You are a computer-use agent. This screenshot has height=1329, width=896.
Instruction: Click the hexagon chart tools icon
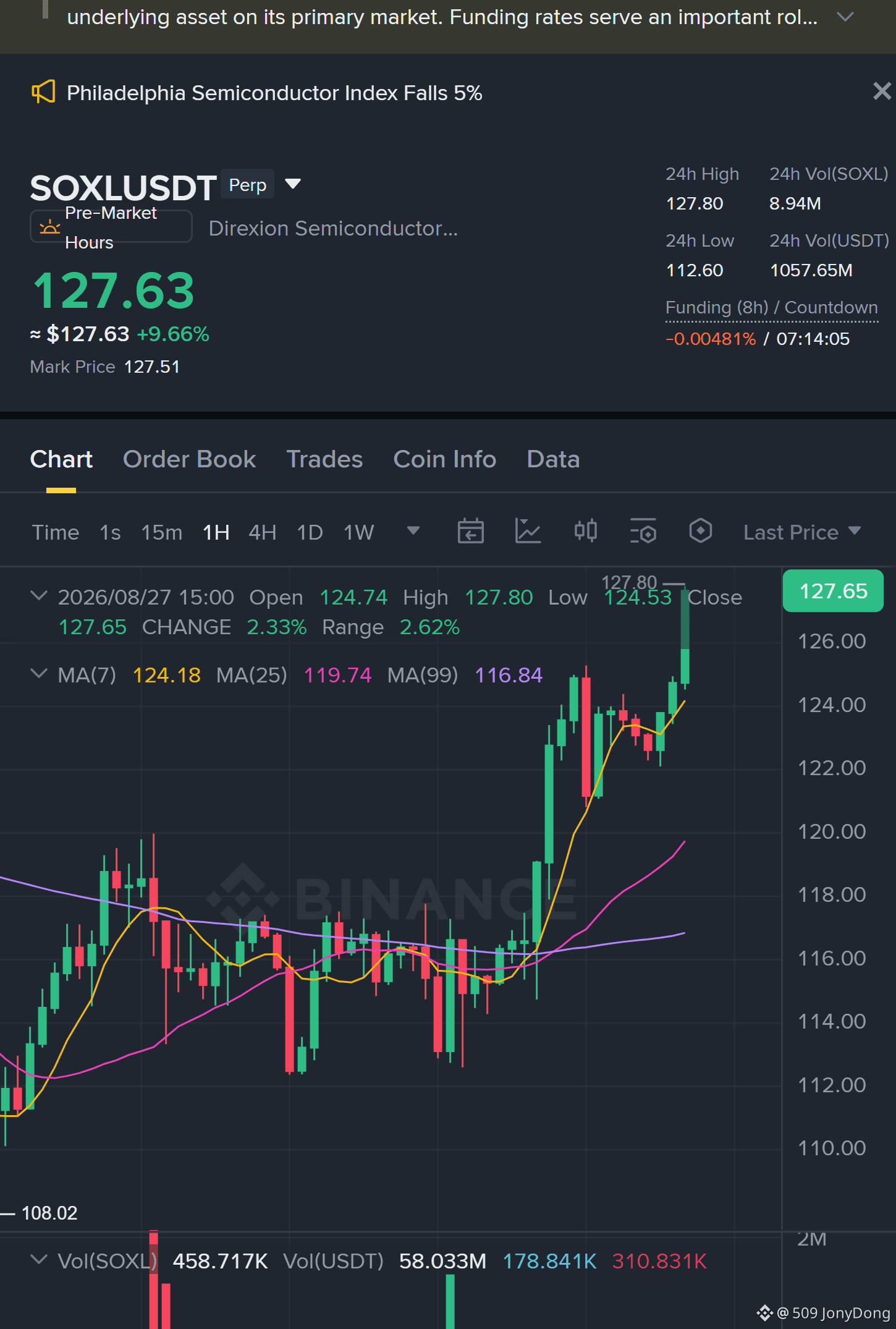[x=700, y=531]
